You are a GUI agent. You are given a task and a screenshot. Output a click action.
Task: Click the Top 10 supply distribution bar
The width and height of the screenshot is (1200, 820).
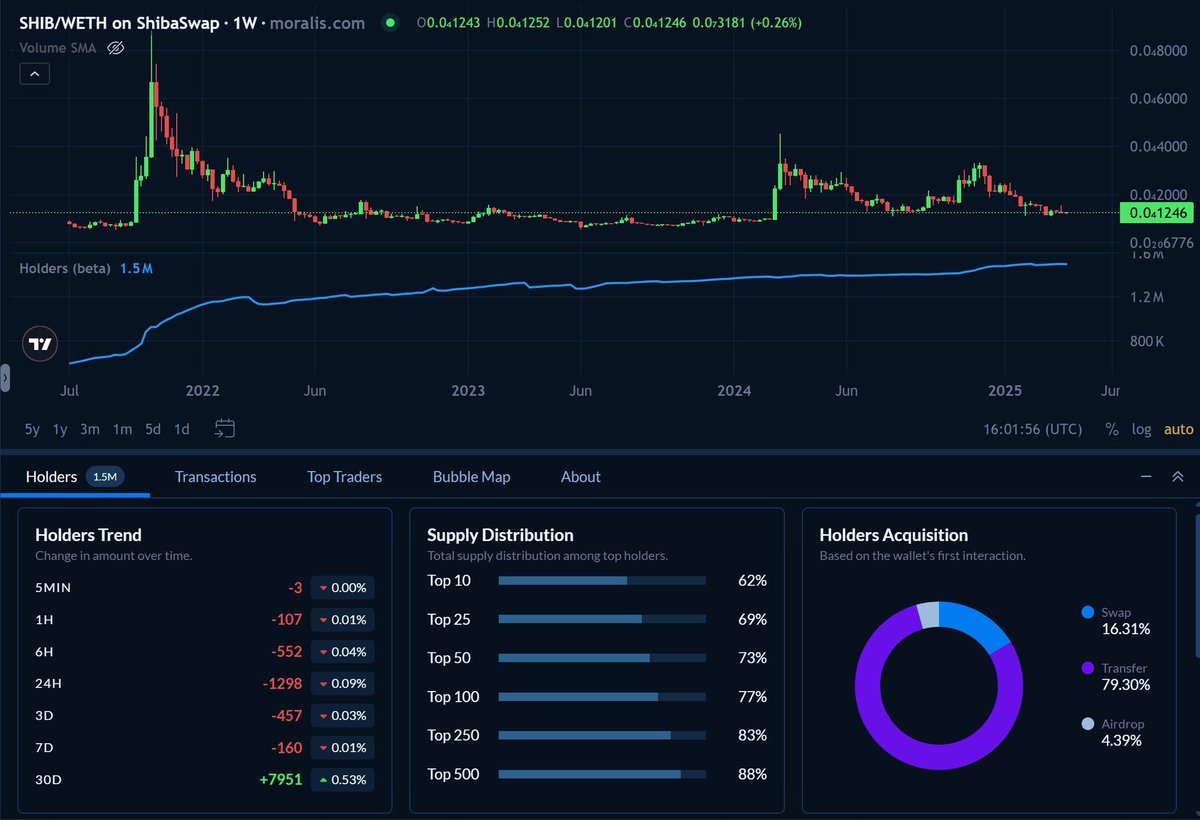pyautogui.click(x=602, y=580)
